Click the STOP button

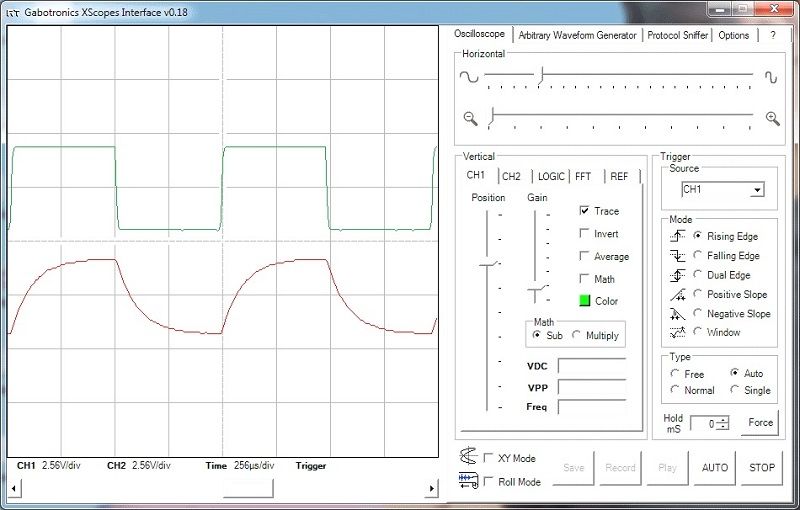pyautogui.click(x=762, y=468)
